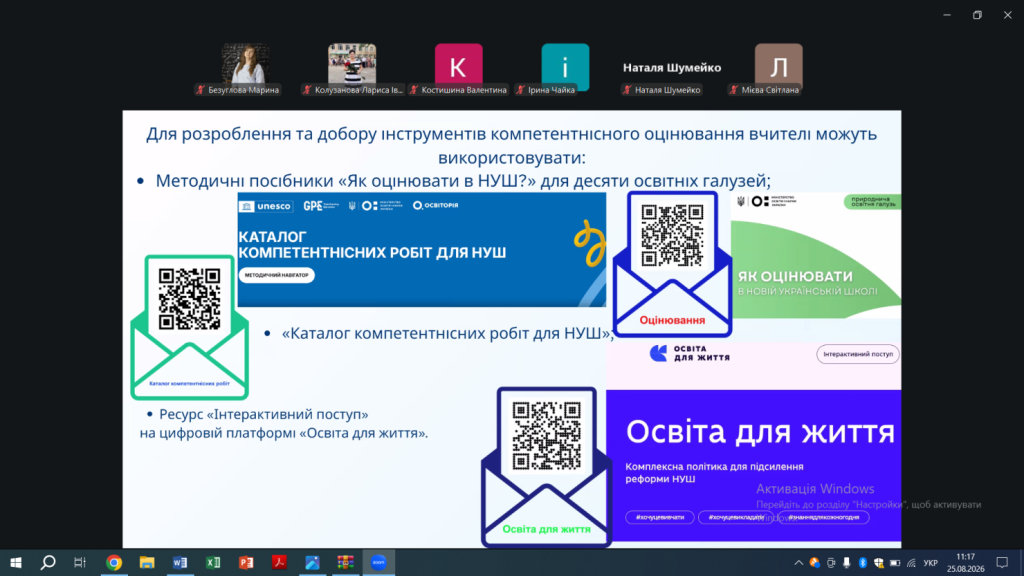The height and width of the screenshot is (576, 1024).
Task: Click muted mic icon for Костишина Валентина
Action: [413, 90]
